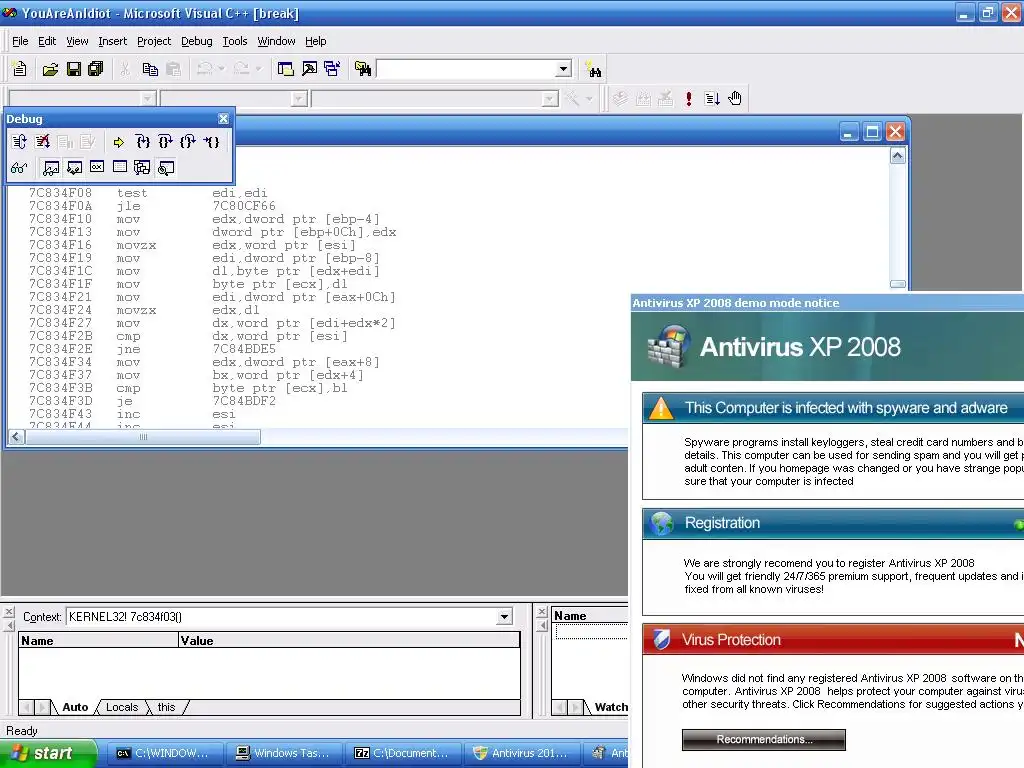Toggle the Watch window icon

pos(51,168)
